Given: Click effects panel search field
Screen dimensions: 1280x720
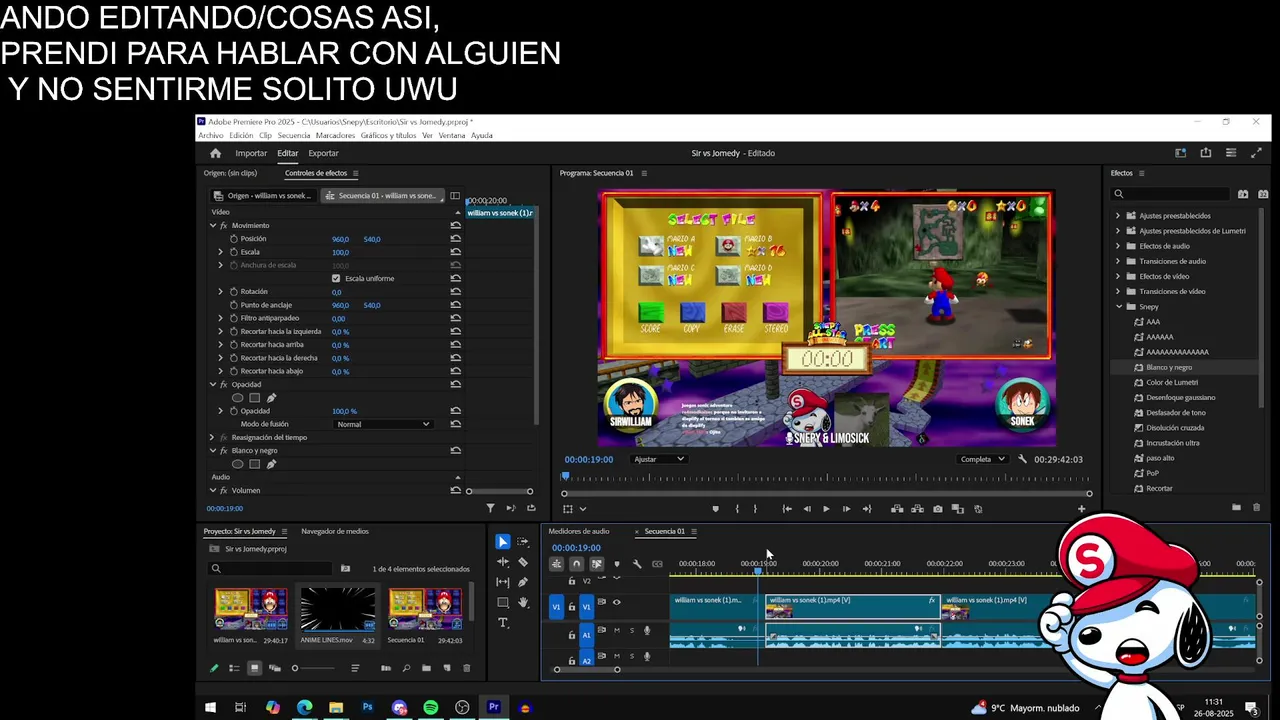Looking at the screenshot, I should (x=1171, y=194).
